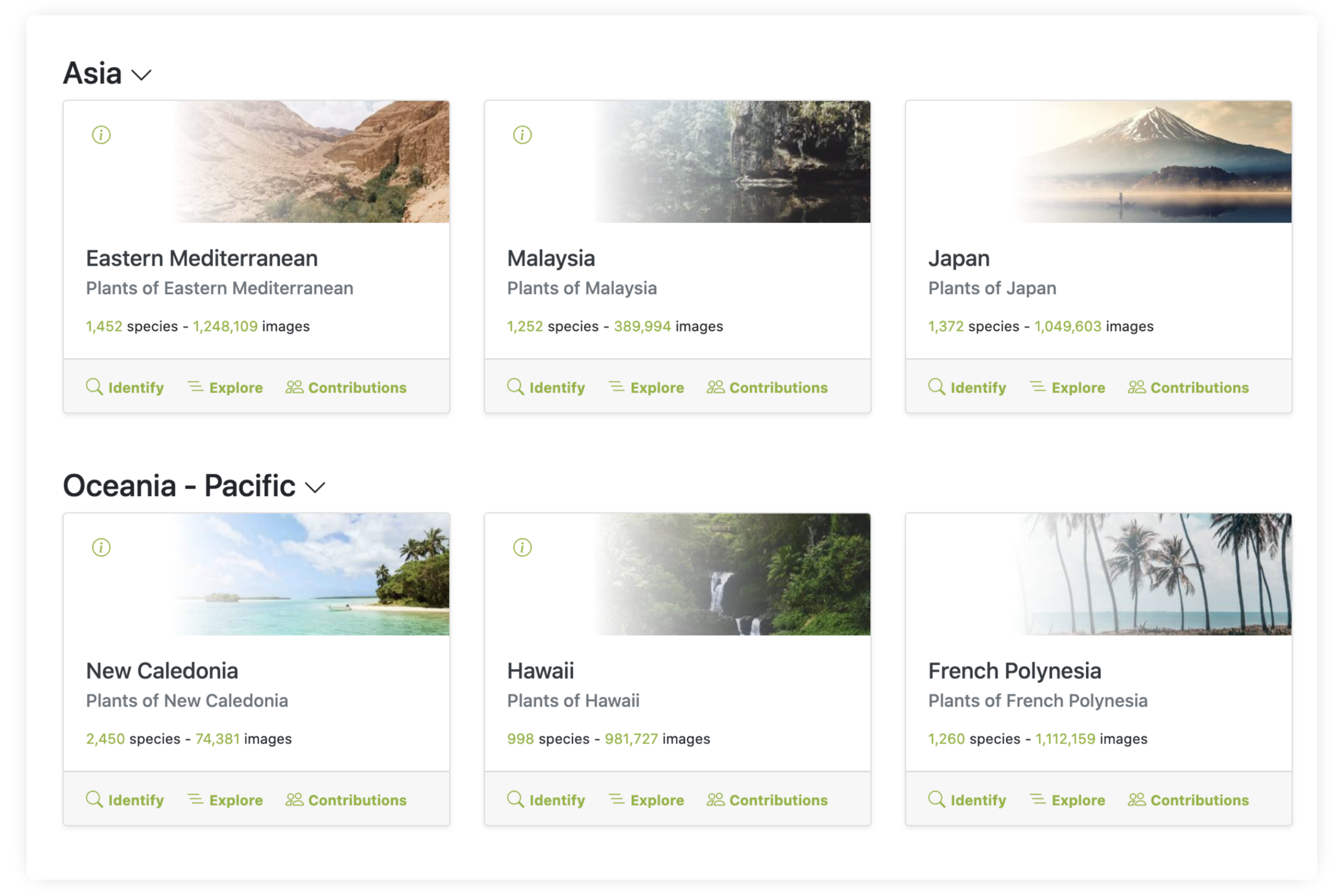This screenshot has width=1344, height=896.
Task: Open the info icon on the Hawaii card
Action: tap(523, 548)
